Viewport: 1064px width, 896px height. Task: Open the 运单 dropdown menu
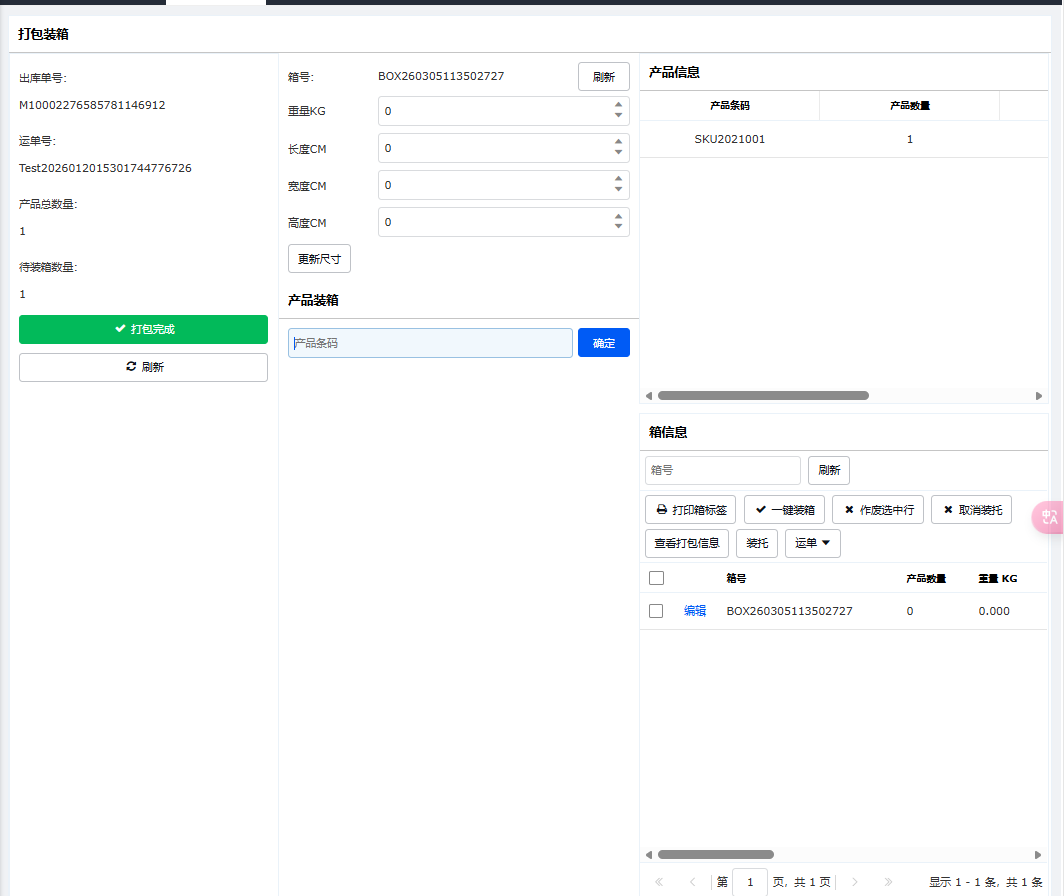(x=812, y=543)
